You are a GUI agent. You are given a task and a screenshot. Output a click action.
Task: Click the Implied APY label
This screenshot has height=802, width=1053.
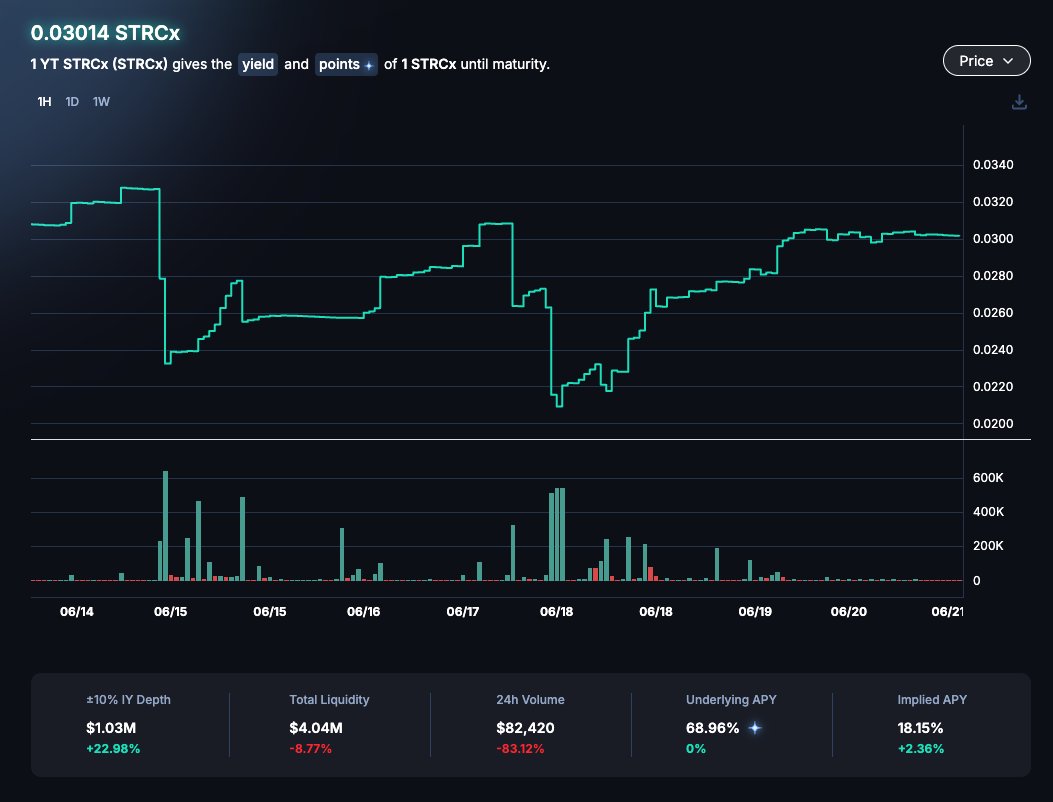(x=932, y=700)
